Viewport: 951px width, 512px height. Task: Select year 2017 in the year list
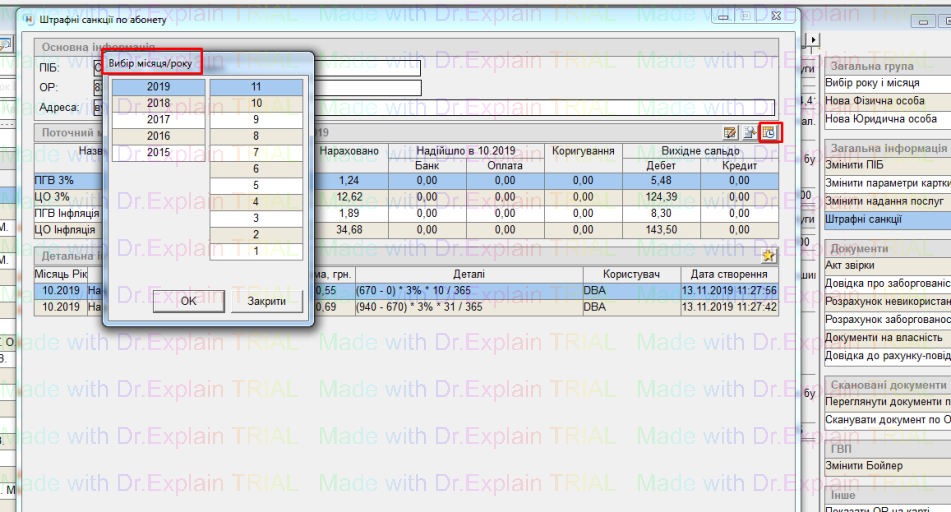(x=158, y=120)
